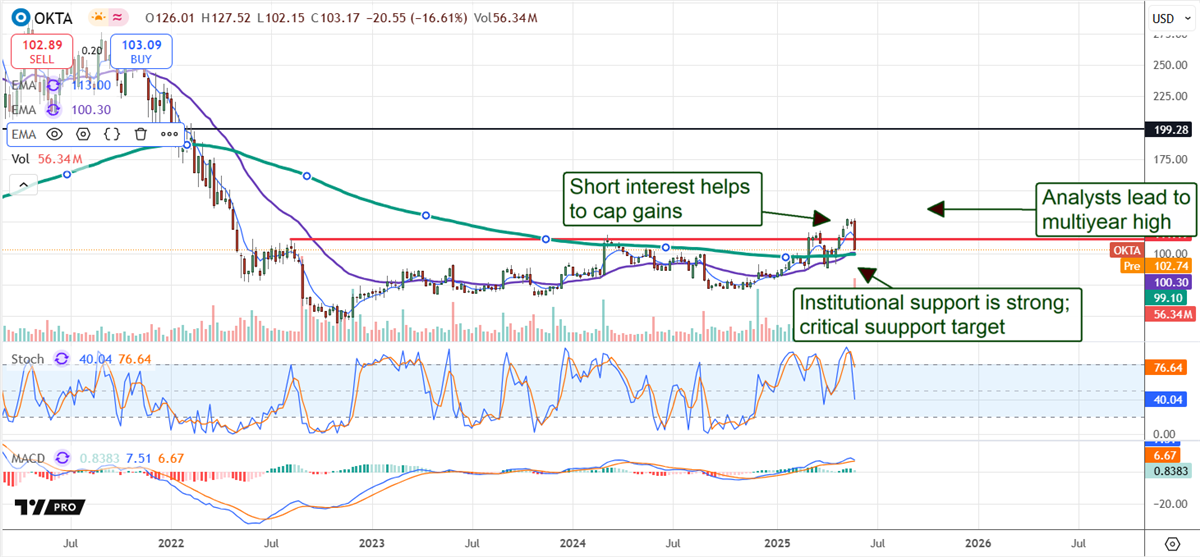The height and width of the screenshot is (557, 1200).
Task: Click the 225.00 price axis label
Action: pos(1168,97)
